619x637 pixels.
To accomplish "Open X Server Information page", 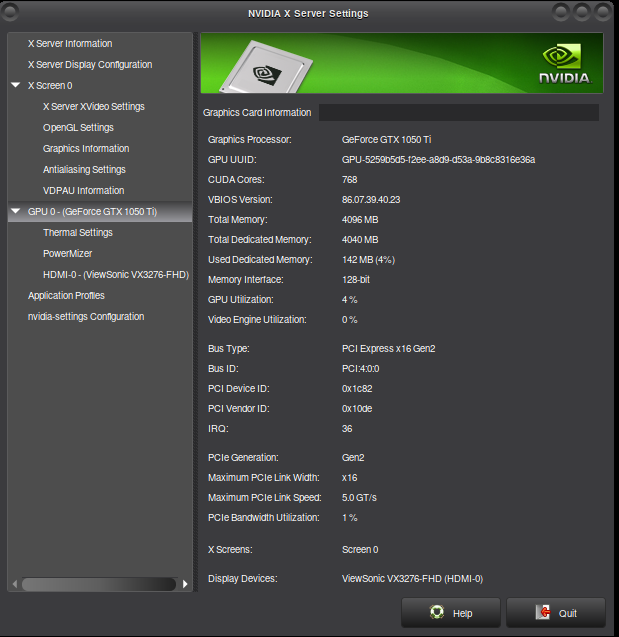I will (70, 43).
